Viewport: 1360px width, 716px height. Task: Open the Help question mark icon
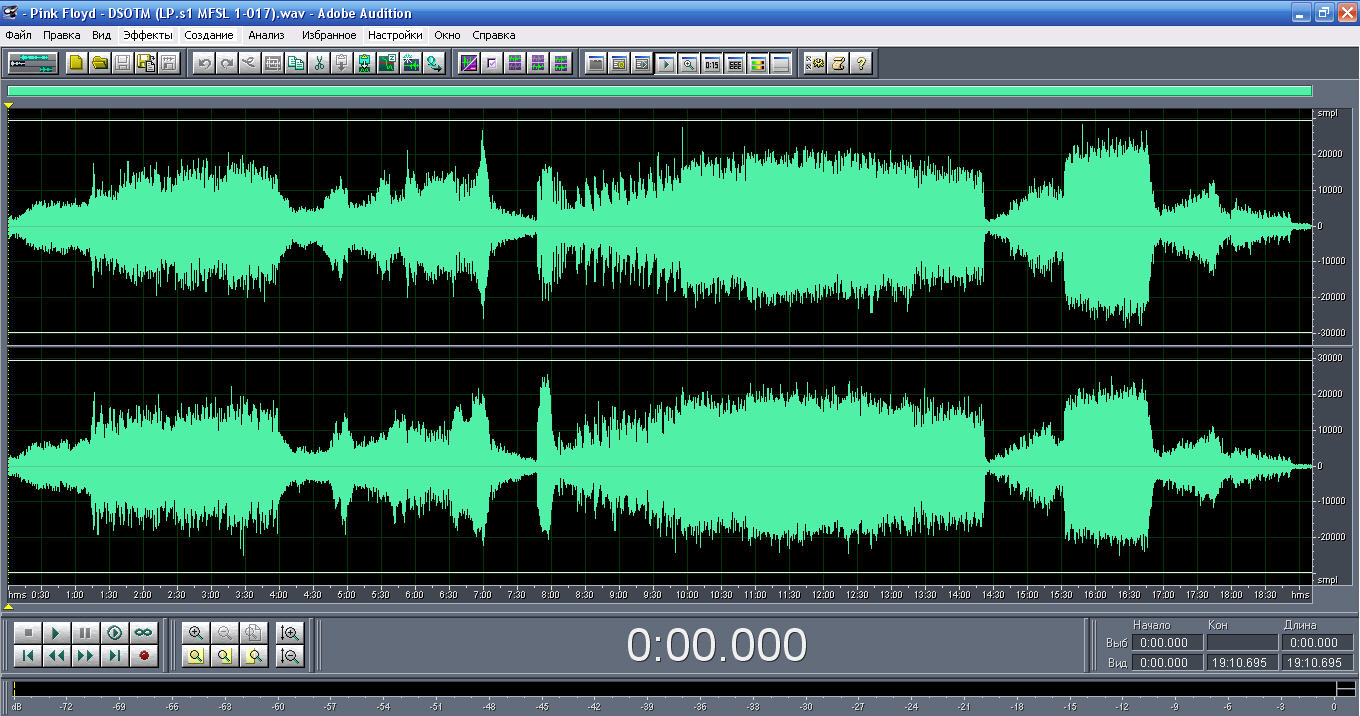coord(861,63)
